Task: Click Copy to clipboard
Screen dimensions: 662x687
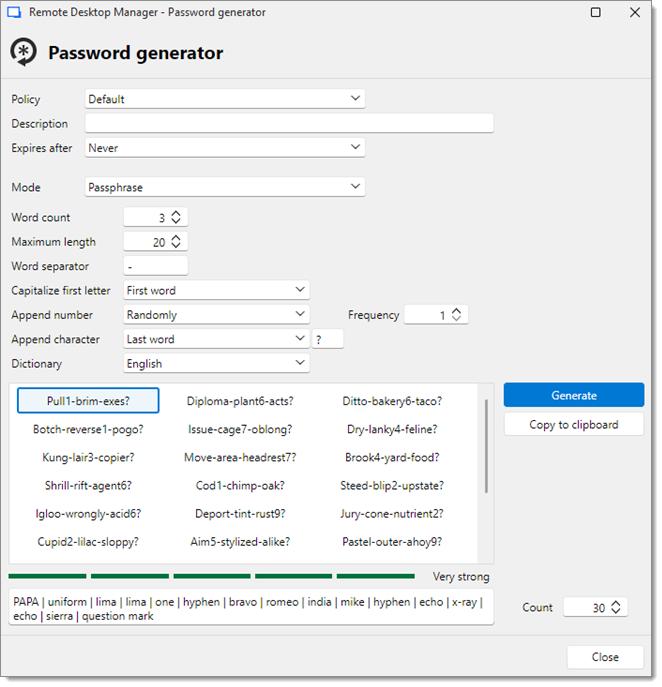Action: [574, 425]
